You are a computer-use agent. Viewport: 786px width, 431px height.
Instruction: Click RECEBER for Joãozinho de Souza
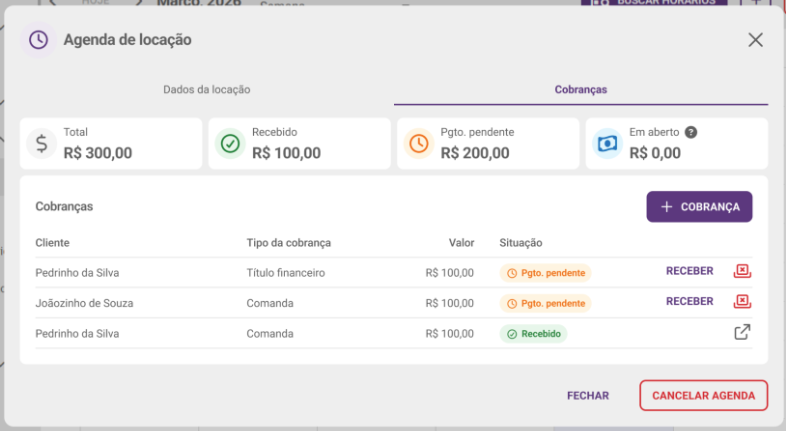(x=689, y=301)
